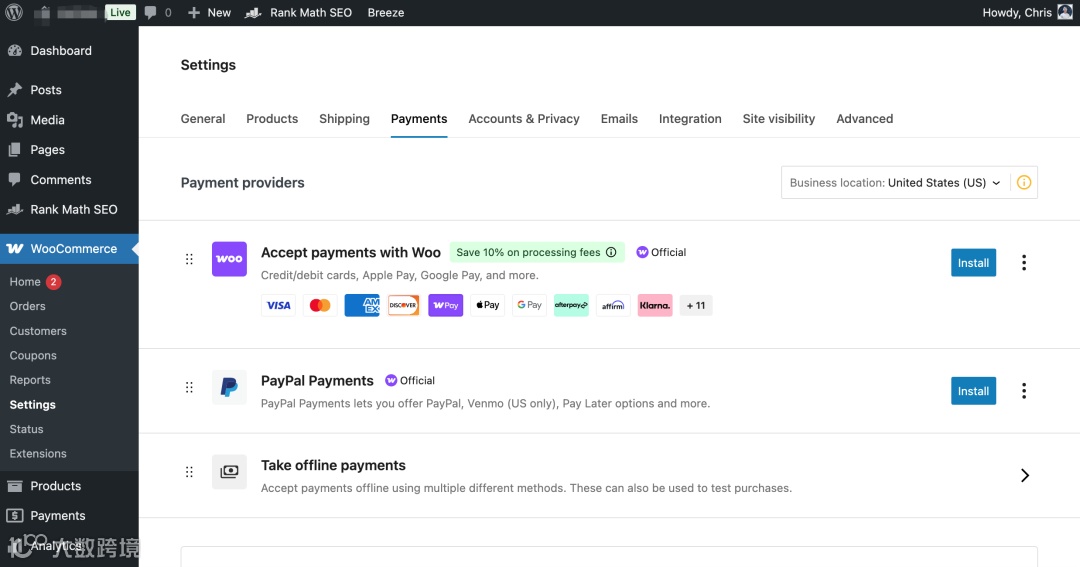Open the three-dot menu for Woo payments
This screenshot has width=1080, height=567.
coord(1024,262)
